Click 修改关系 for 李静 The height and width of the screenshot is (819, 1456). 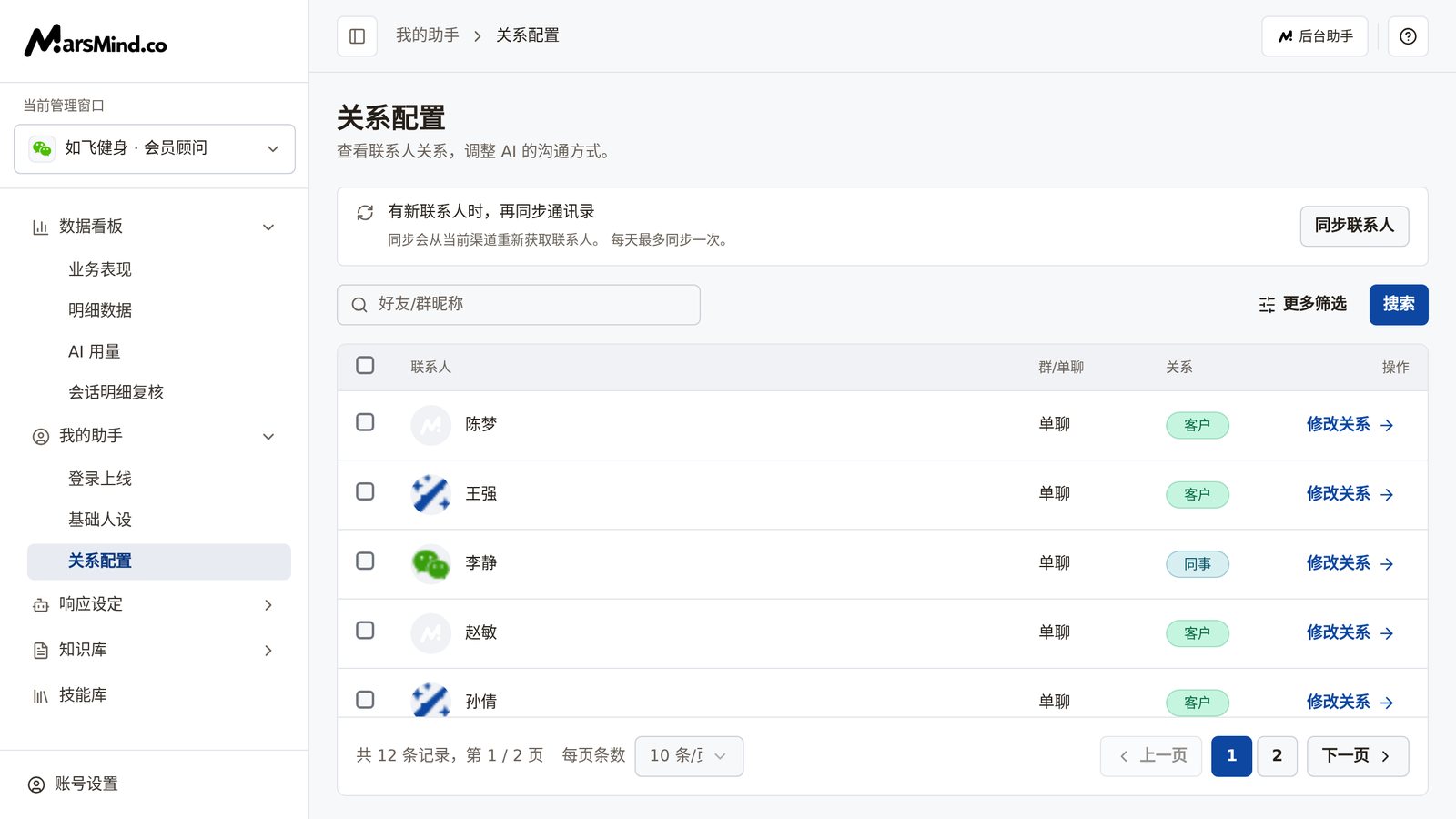1350,563
